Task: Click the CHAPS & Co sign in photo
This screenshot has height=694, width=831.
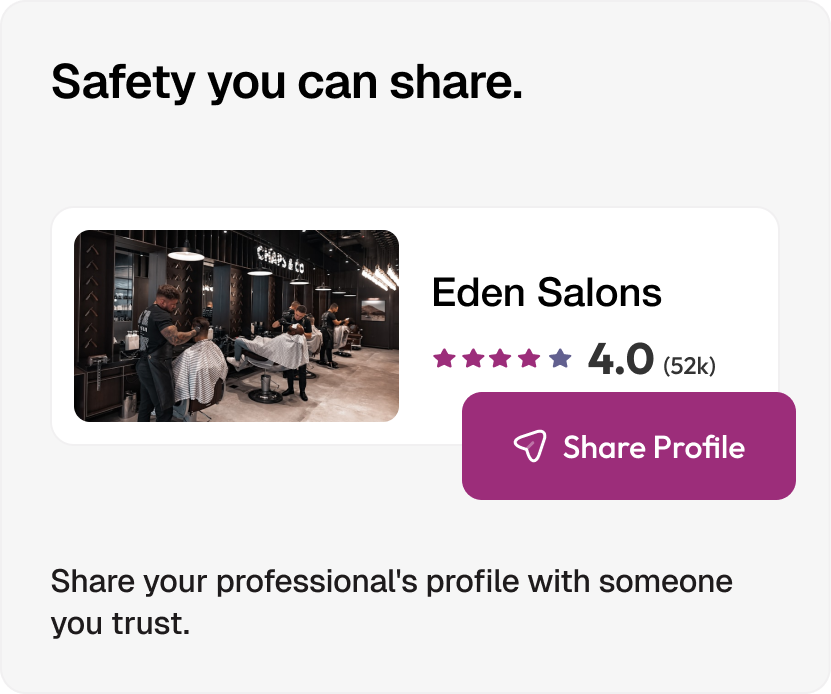Action: (x=281, y=259)
